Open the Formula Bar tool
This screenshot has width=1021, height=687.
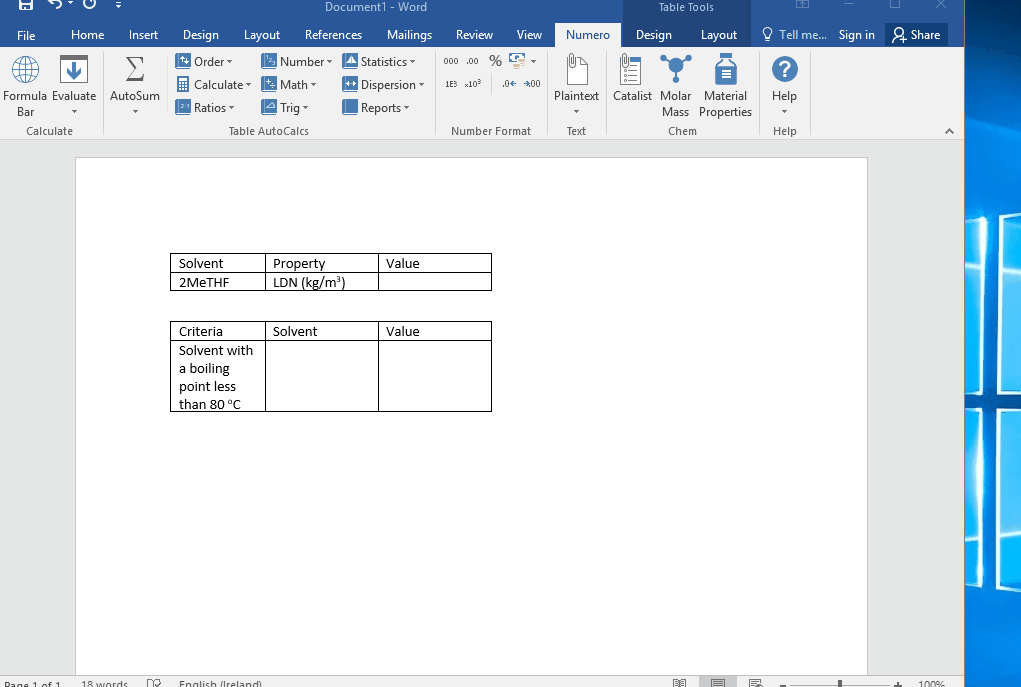point(25,85)
